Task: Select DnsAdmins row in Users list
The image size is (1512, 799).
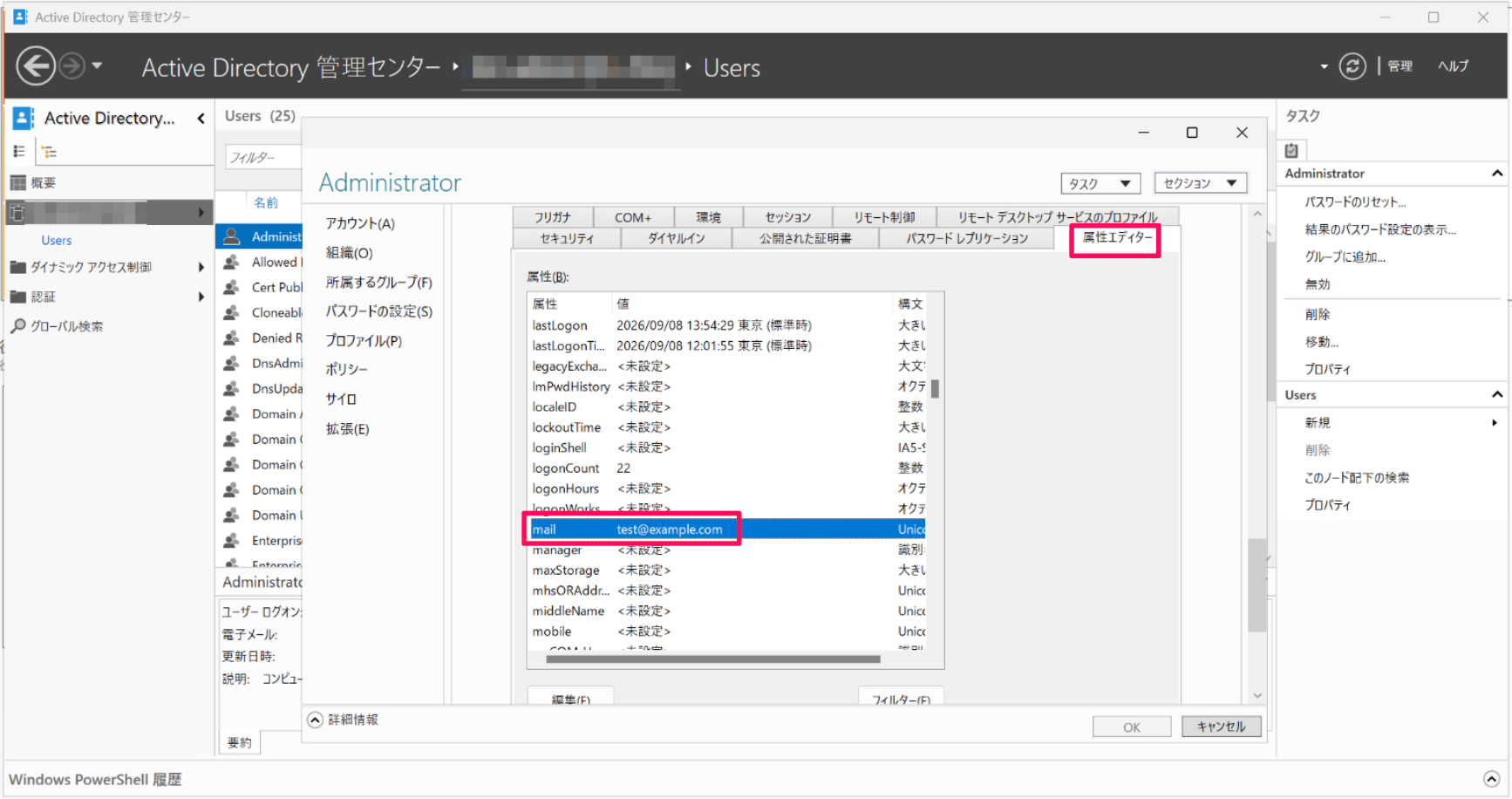Action: tap(259, 364)
